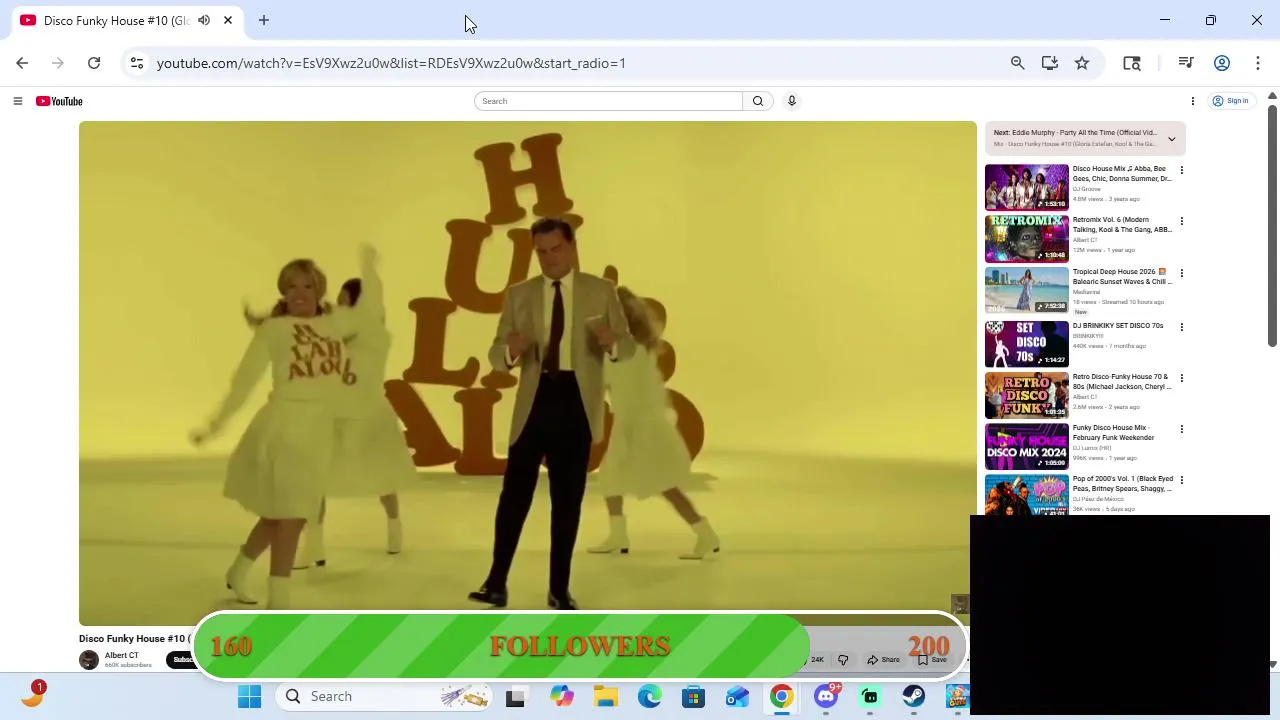Open title 'Retromix Vol. 6 (Modern Talking...'

click(x=1122, y=225)
